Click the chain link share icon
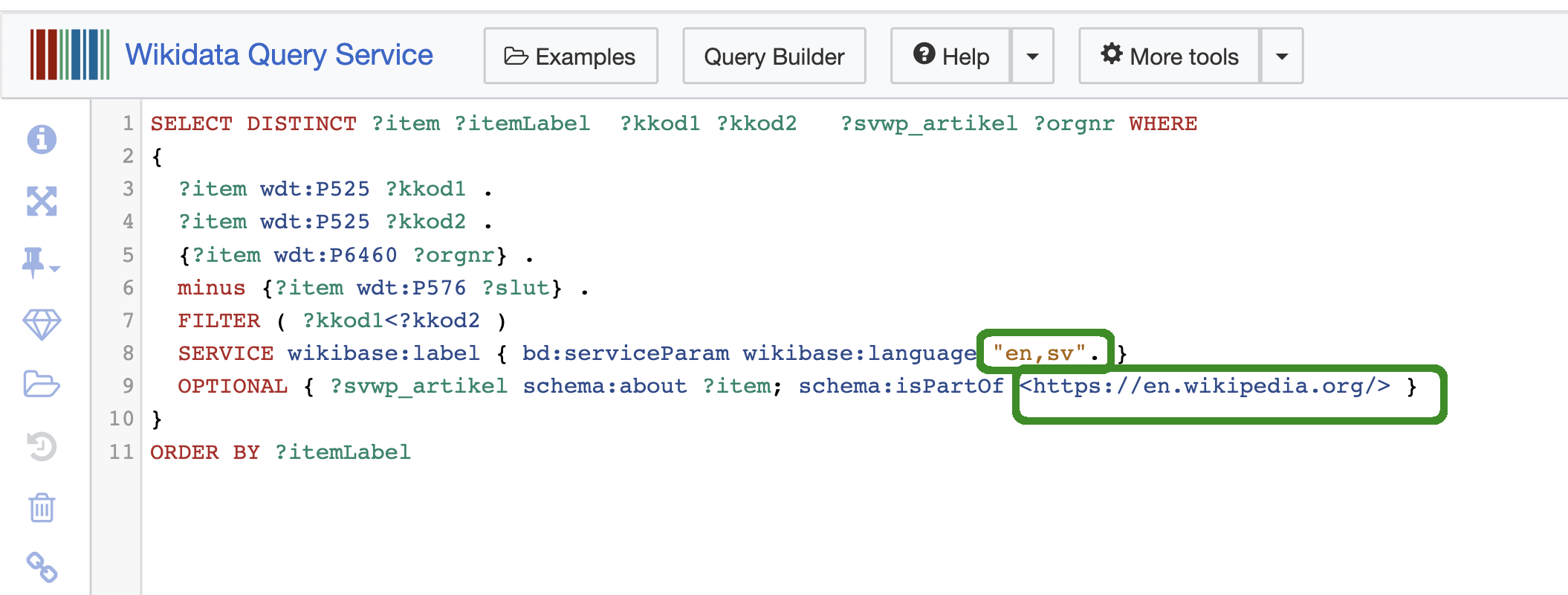 [x=42, y=567]
